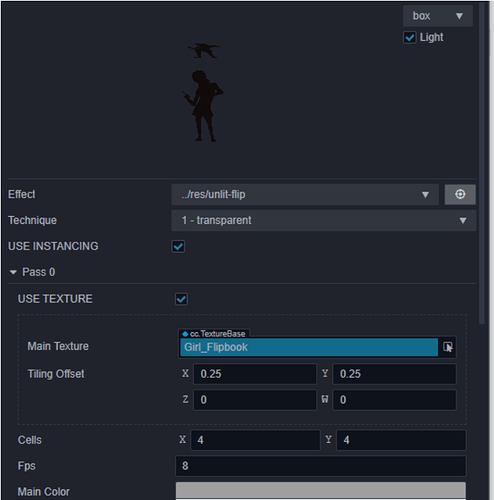Select the Girl_Flipbook texture field
Viewport: 494px width, 500px height.
pyautogui.click(x=309, y=347)
